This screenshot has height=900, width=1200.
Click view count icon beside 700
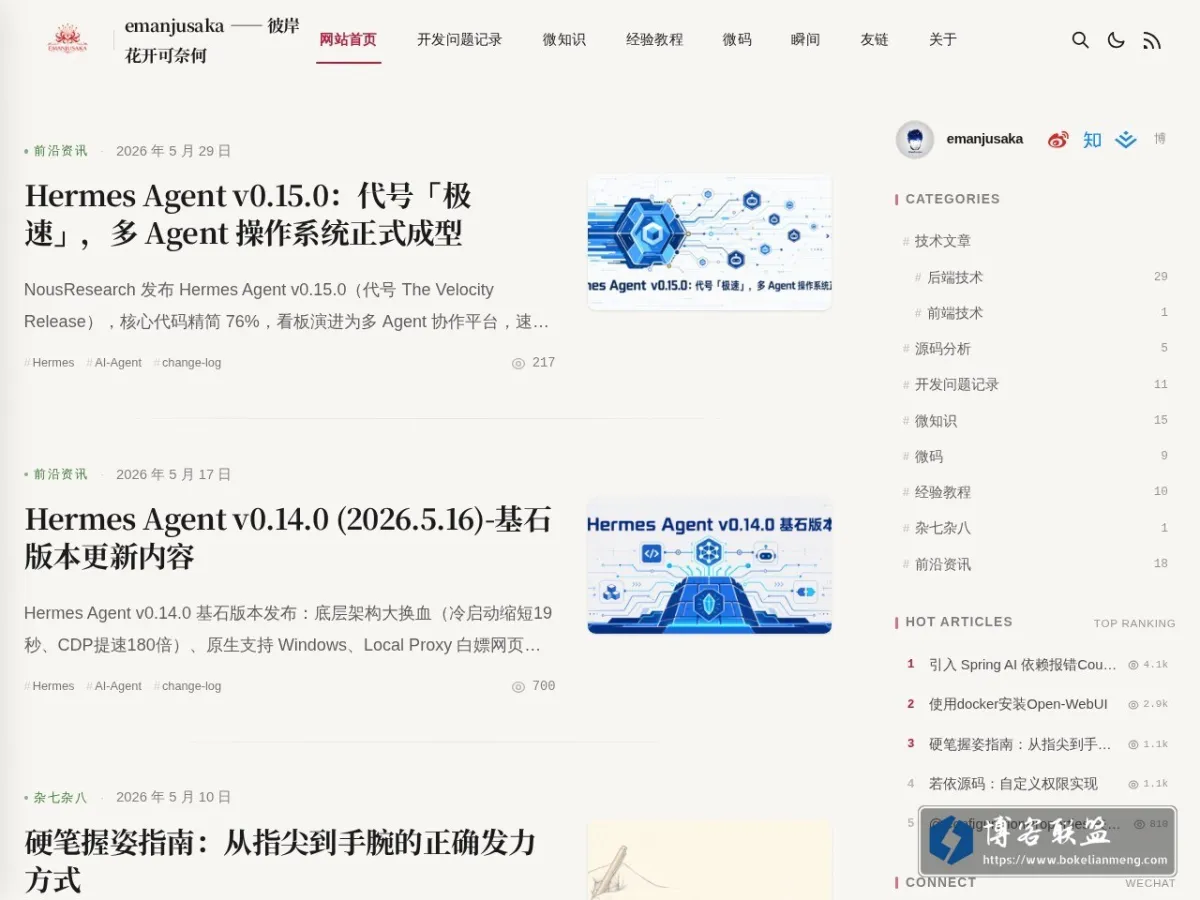click(x=518, y=686)
